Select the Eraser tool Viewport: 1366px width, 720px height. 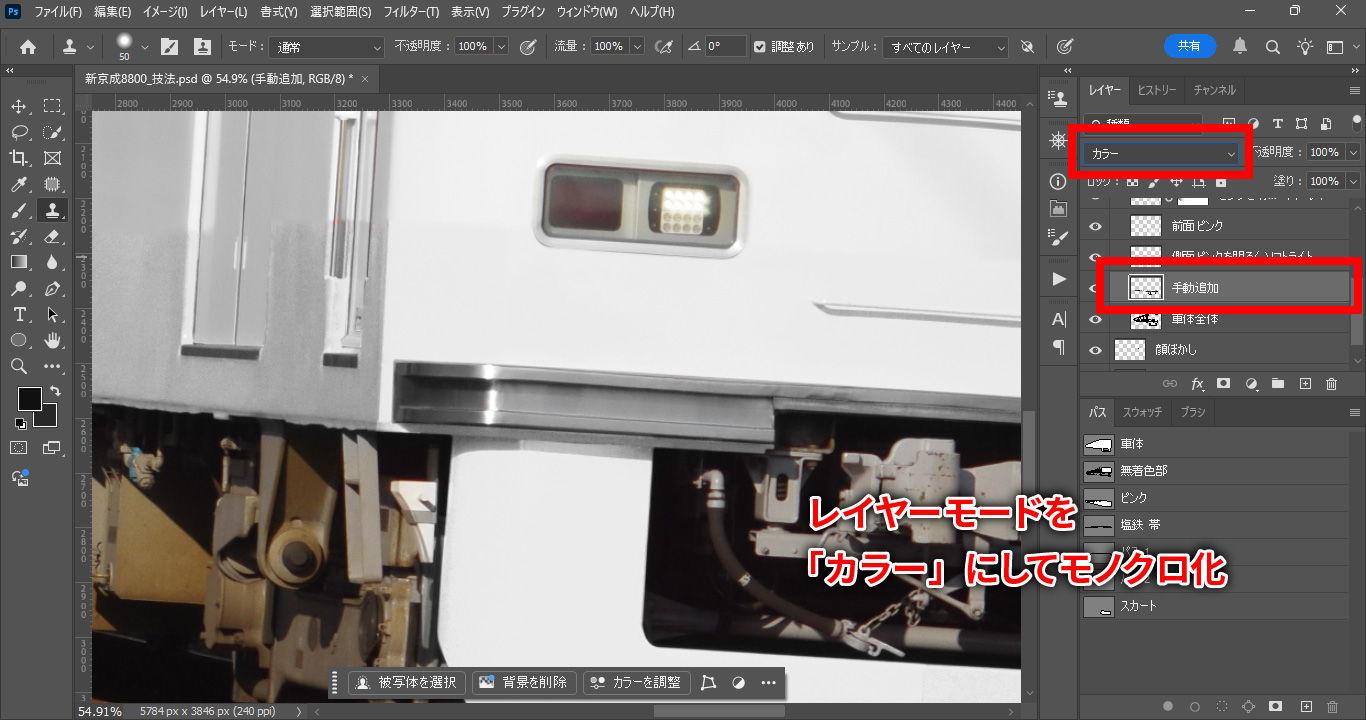53,236
